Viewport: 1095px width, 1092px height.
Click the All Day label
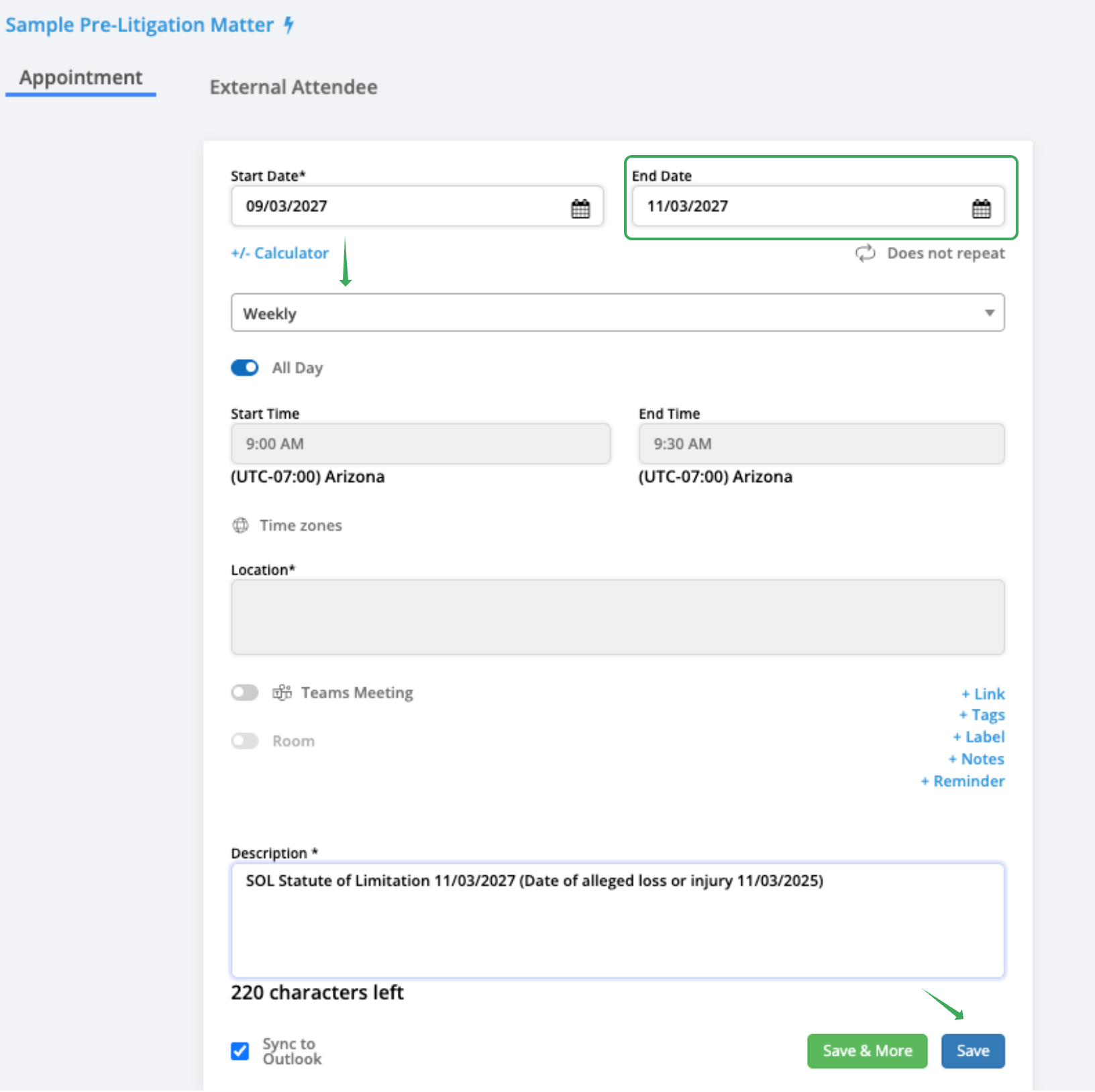297,368
